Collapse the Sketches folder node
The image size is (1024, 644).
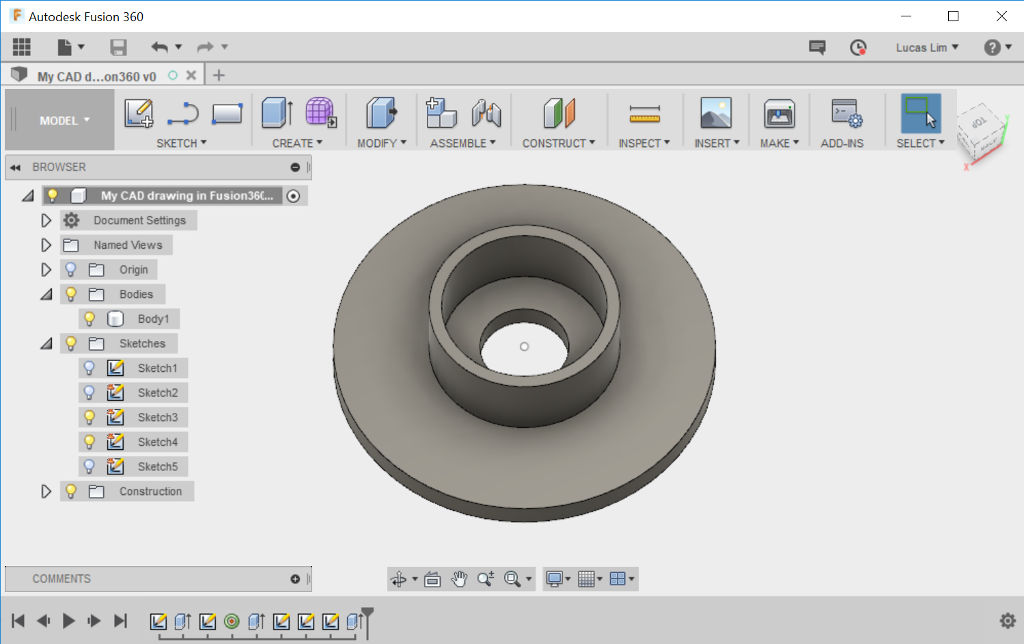[x=46, y=344]
